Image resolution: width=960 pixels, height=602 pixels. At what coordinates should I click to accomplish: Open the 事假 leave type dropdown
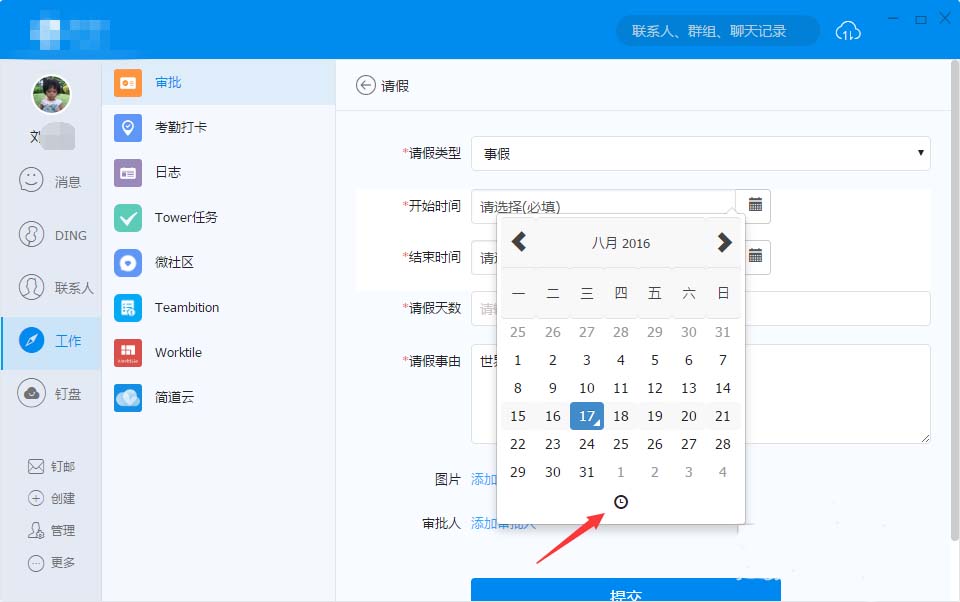tap(700, 153)
